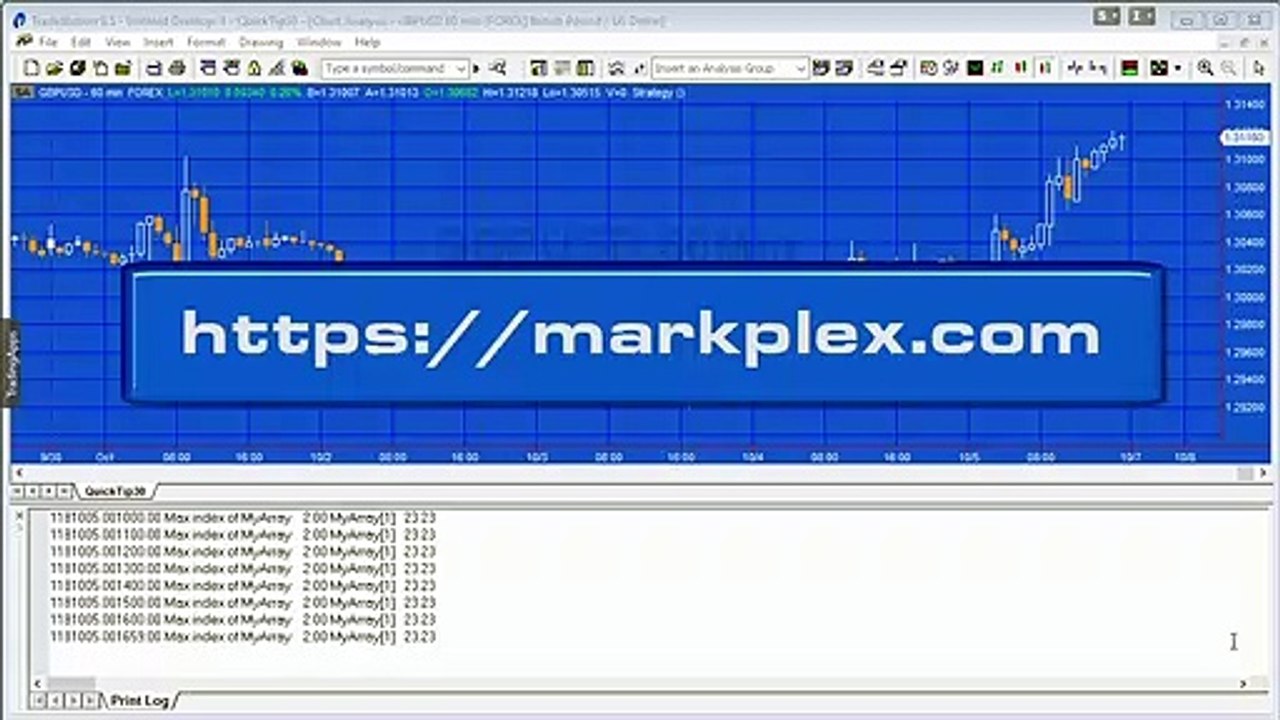Image resolution: width=1280 pixels, height=720 pixels.
Task: Open the Drawing menu
Action: point(261,42)
